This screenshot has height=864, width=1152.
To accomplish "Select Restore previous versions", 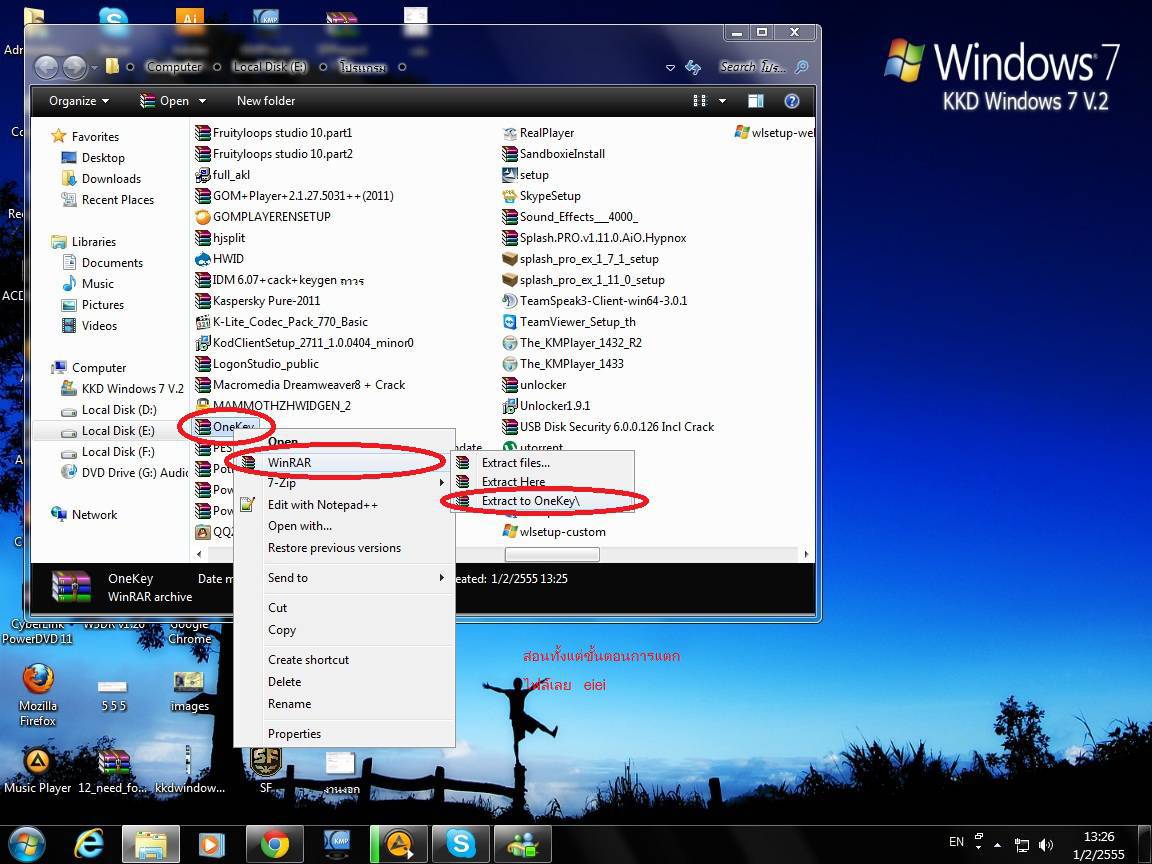I will point(344,548).
